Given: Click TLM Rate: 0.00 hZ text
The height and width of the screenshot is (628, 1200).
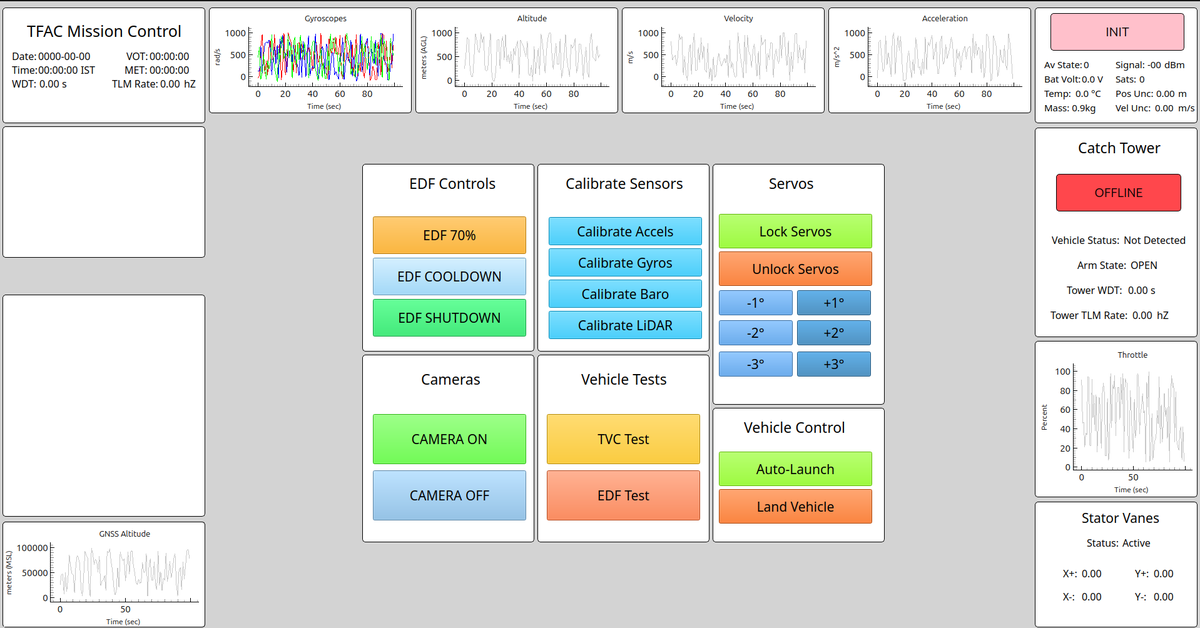Looking at the screenshot, I should 153,84.
